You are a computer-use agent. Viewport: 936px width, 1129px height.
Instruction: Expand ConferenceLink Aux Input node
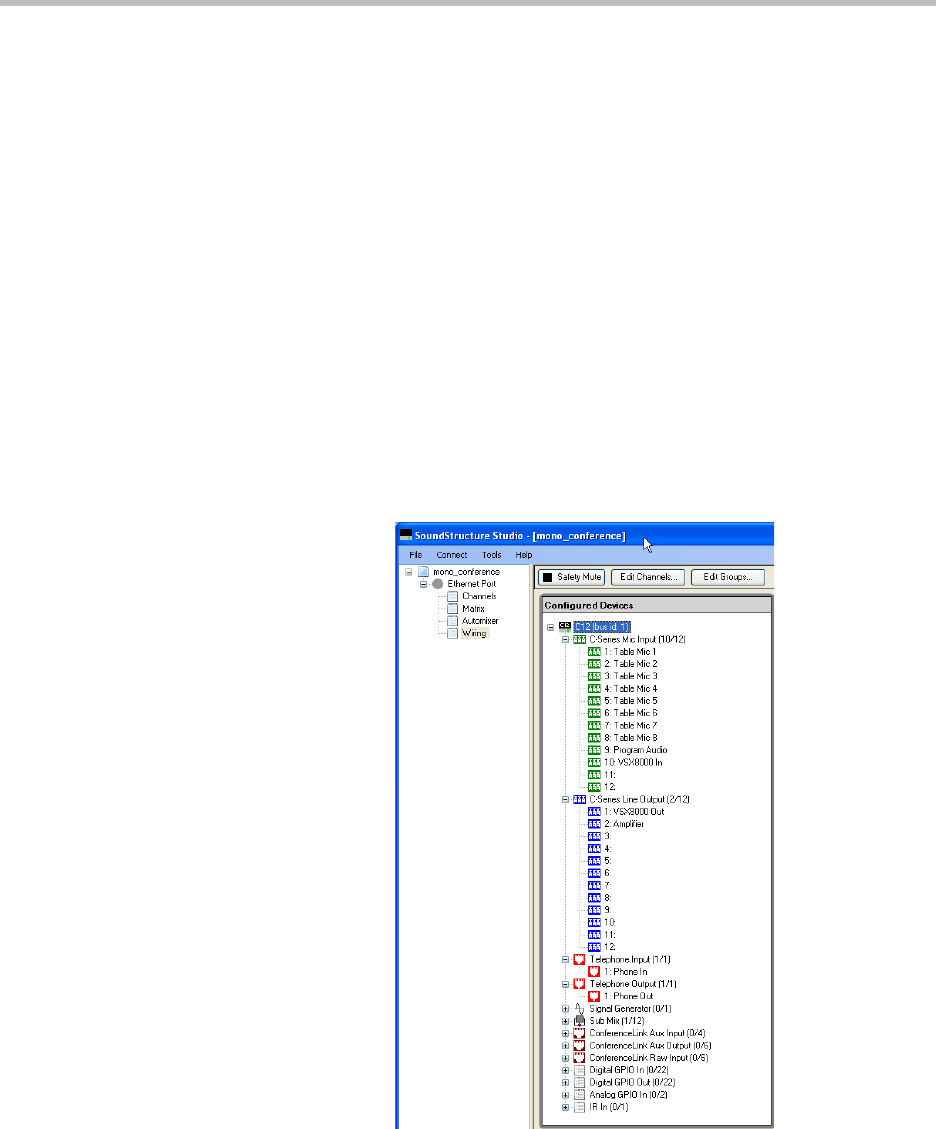[x=565, y=1033]
